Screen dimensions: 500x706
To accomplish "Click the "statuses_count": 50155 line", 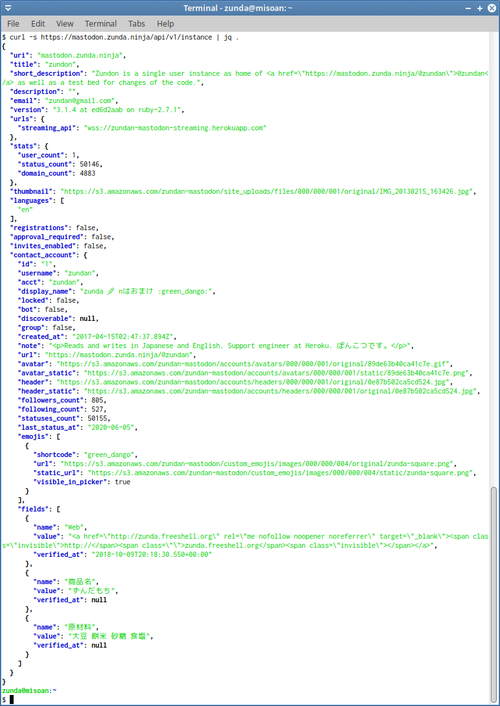I will tap(64, 418).
